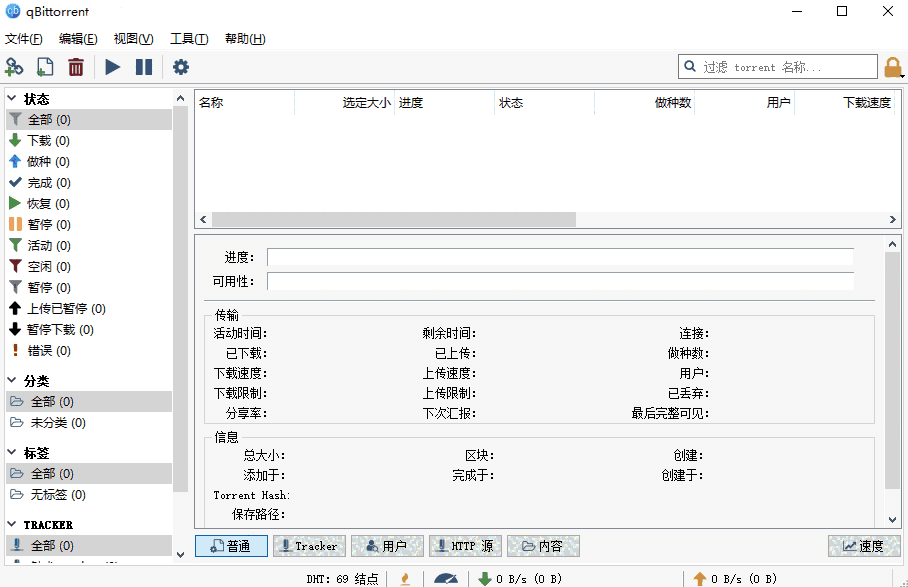Open the 工具 menu
The image size is (908, 587).
pos(187,39)
